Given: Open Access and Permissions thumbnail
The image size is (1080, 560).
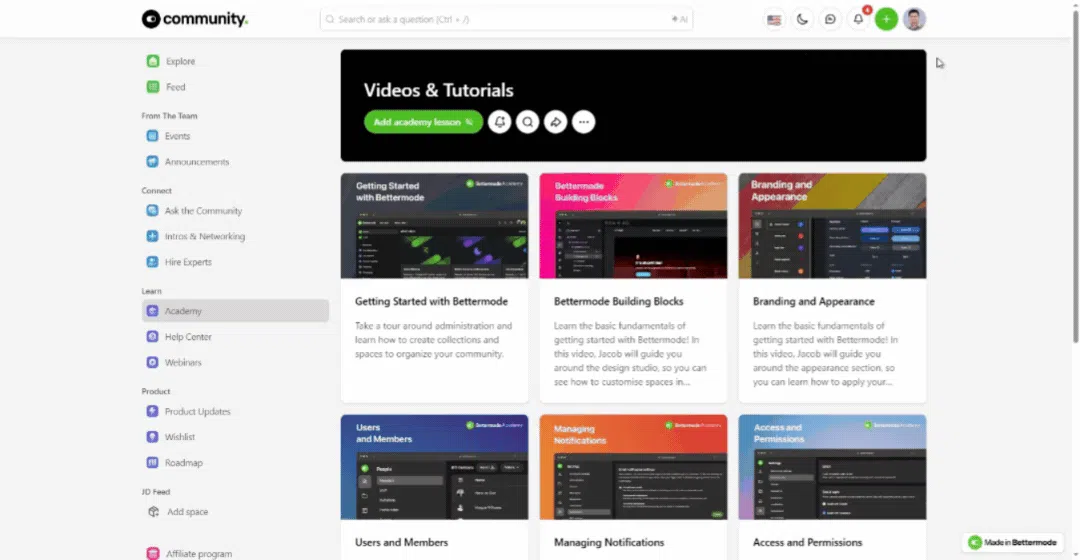Looking at the screenshot, I should 832,467.
